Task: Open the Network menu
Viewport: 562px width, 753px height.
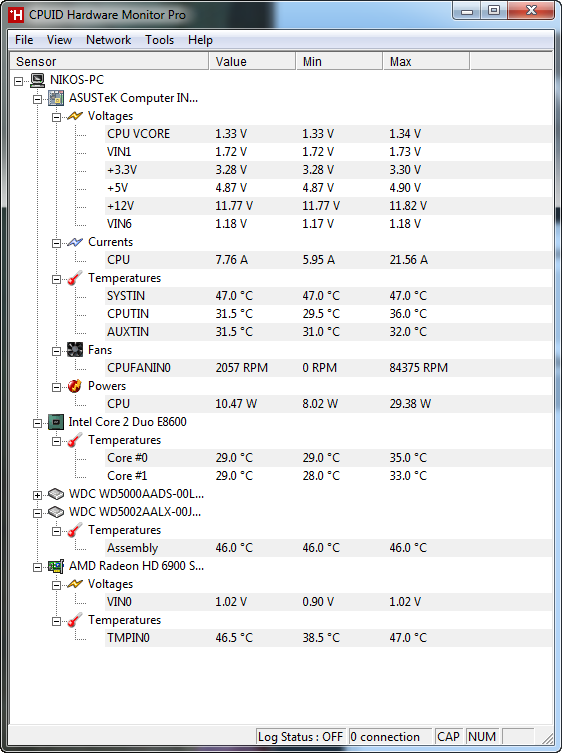Action: coord(109,40)
